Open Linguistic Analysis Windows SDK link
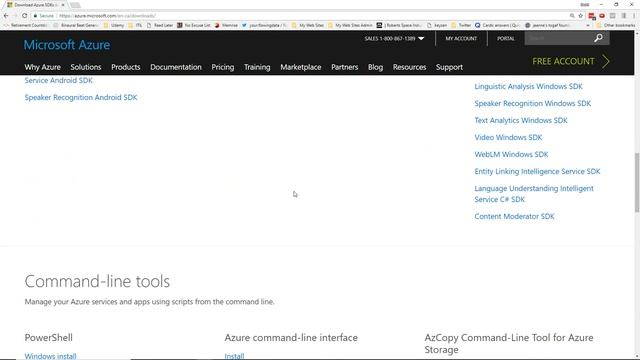 [x=529, y=87]
